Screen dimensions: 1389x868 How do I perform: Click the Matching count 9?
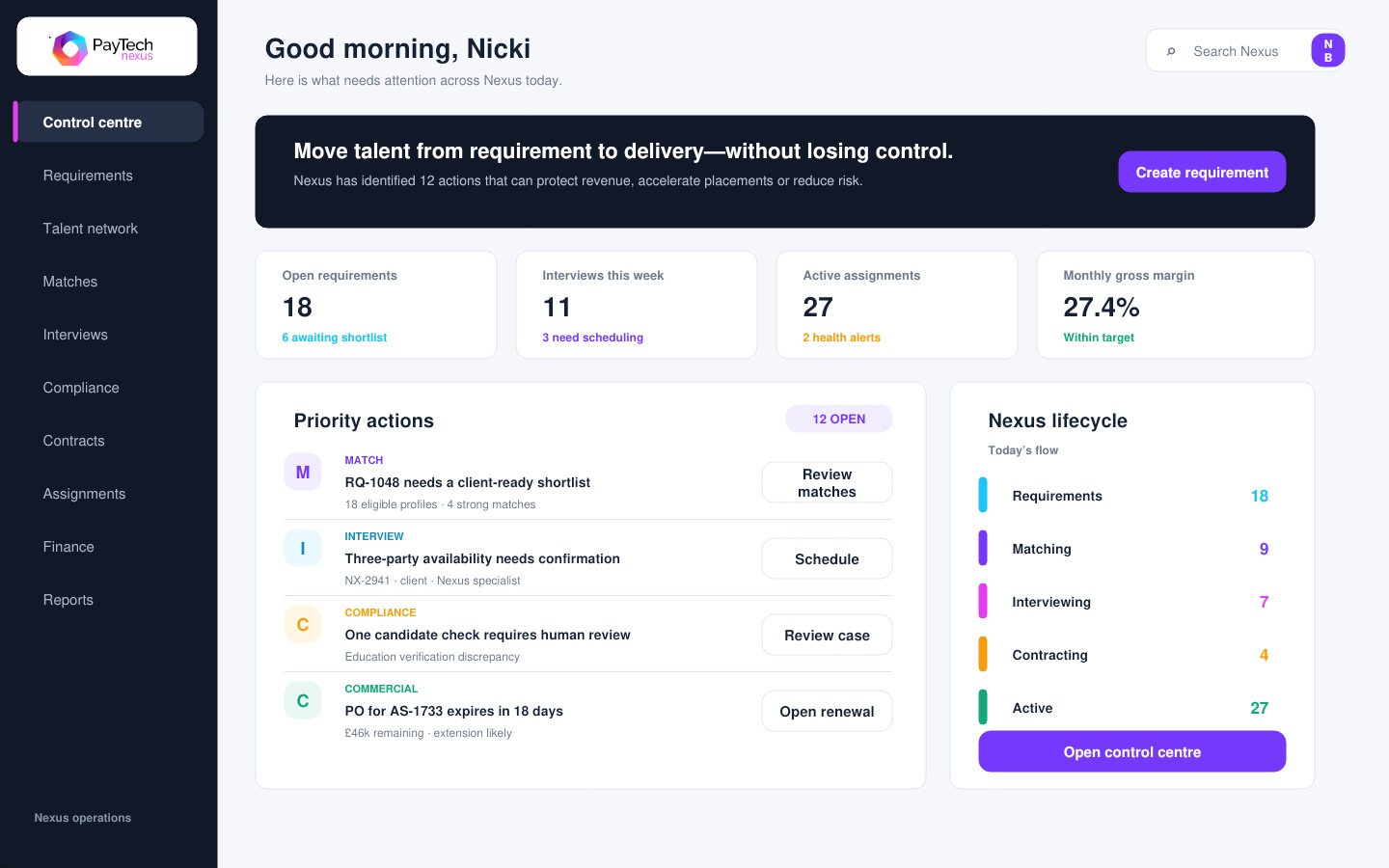tap(1264, 549)
